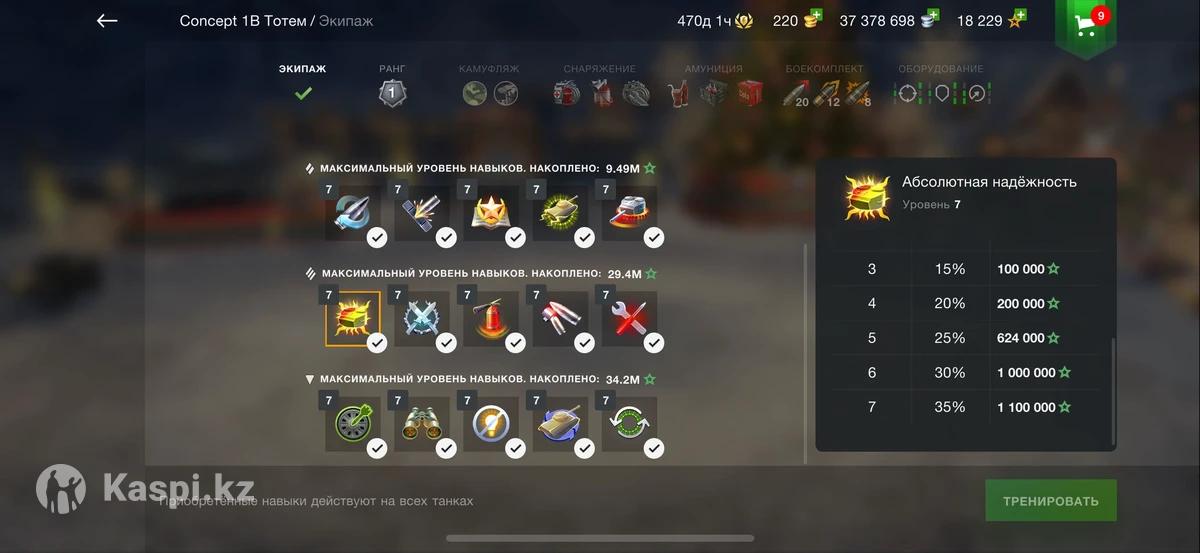Toggle checkmark on the red wrench skill
Image resolution: width=1200 pixels, height=553 pixels.
(x=653, y=343)
